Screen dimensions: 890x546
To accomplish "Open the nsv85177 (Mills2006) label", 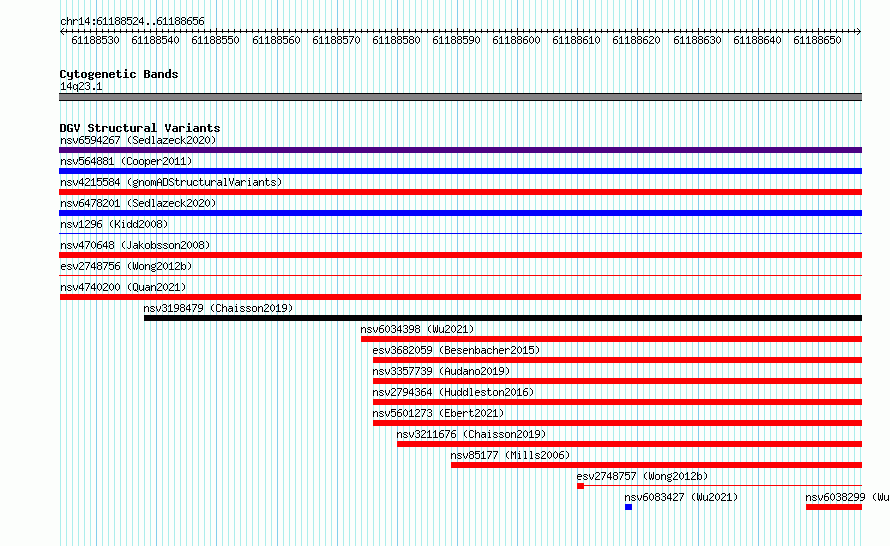I will pyautogui.click(x=510, y=455).
